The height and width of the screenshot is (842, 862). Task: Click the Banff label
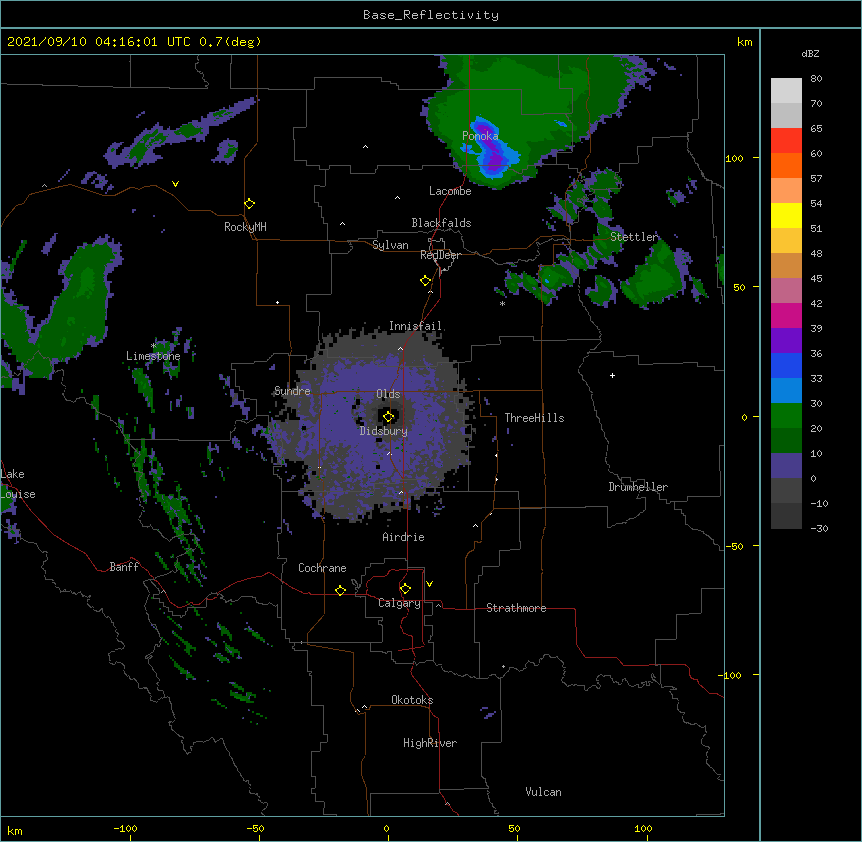click(x=124, y=567)
